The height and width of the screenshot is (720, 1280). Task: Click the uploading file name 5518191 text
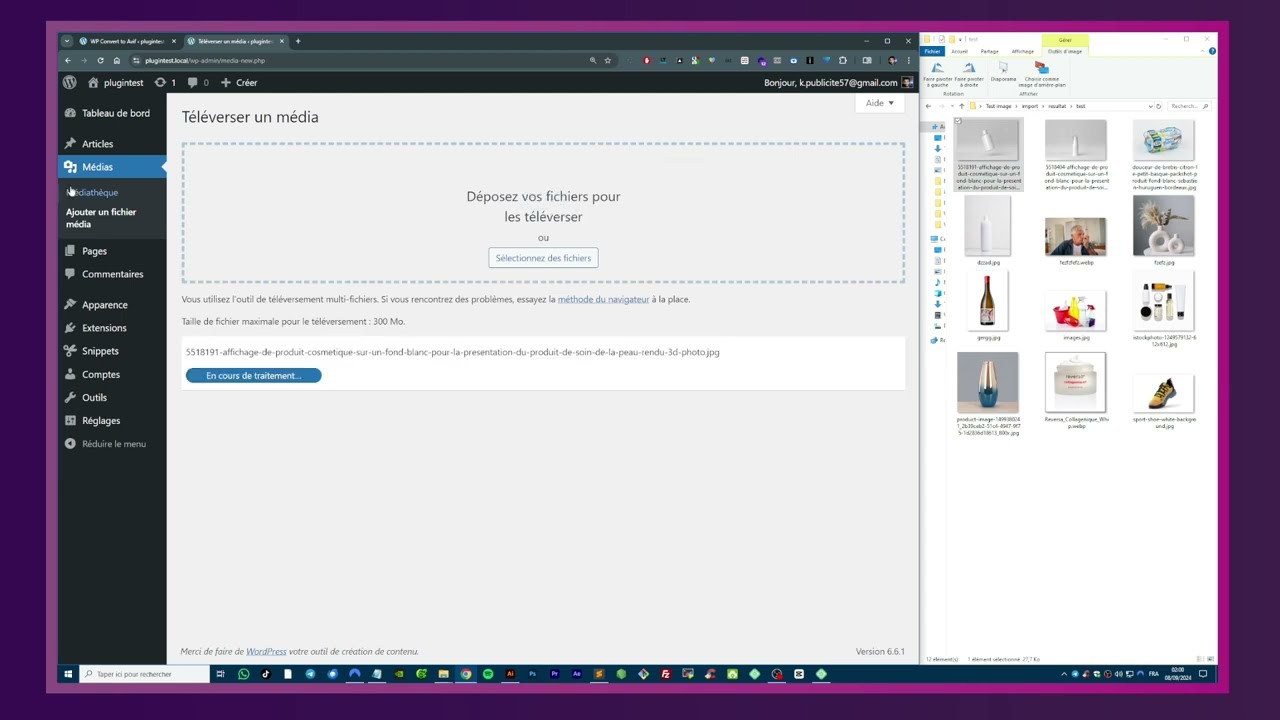click(452, 352)
